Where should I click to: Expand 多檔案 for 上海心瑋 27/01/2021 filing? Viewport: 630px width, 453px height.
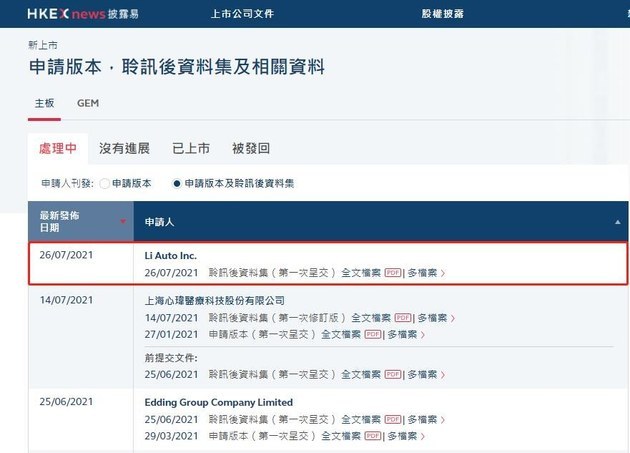click(x=406, y=334)
